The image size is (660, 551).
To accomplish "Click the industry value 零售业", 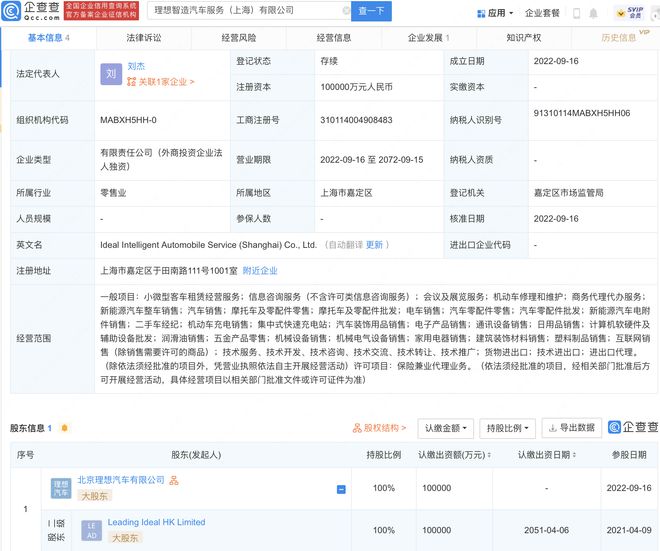I will [x=113, y=193].
